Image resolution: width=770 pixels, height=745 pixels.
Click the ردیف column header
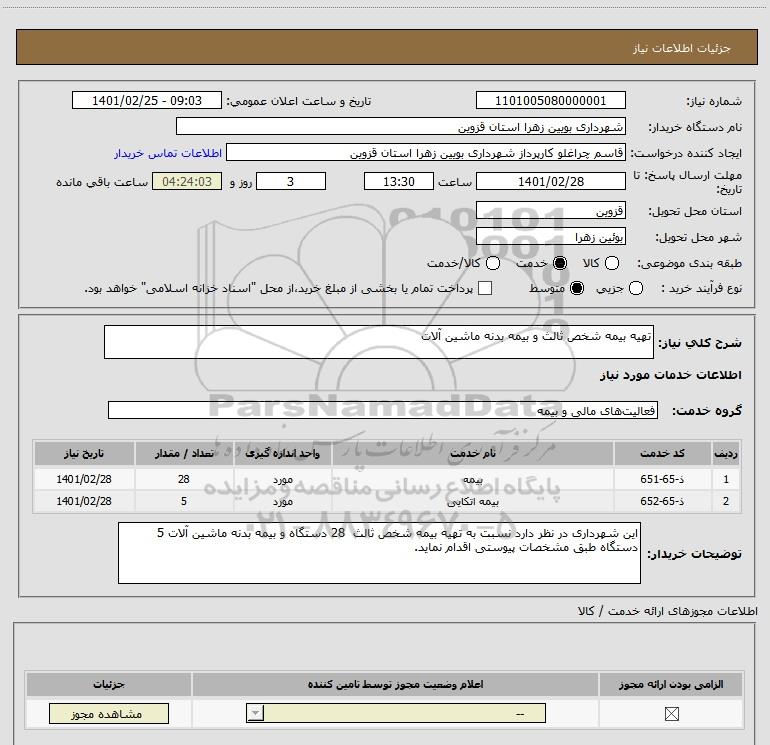click(x=726, y=453)
